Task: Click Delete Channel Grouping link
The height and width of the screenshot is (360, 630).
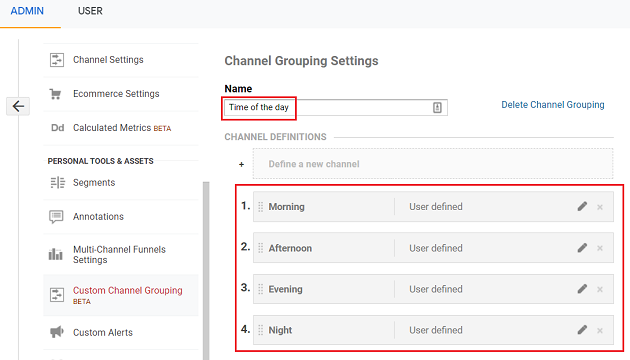Action: pyautogui.click(x=552, y=105)
